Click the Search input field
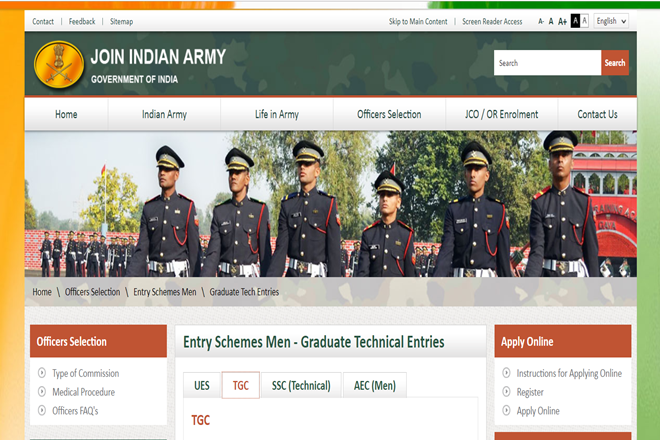This screenshot has width=660, height=440. tap(547, 63)
